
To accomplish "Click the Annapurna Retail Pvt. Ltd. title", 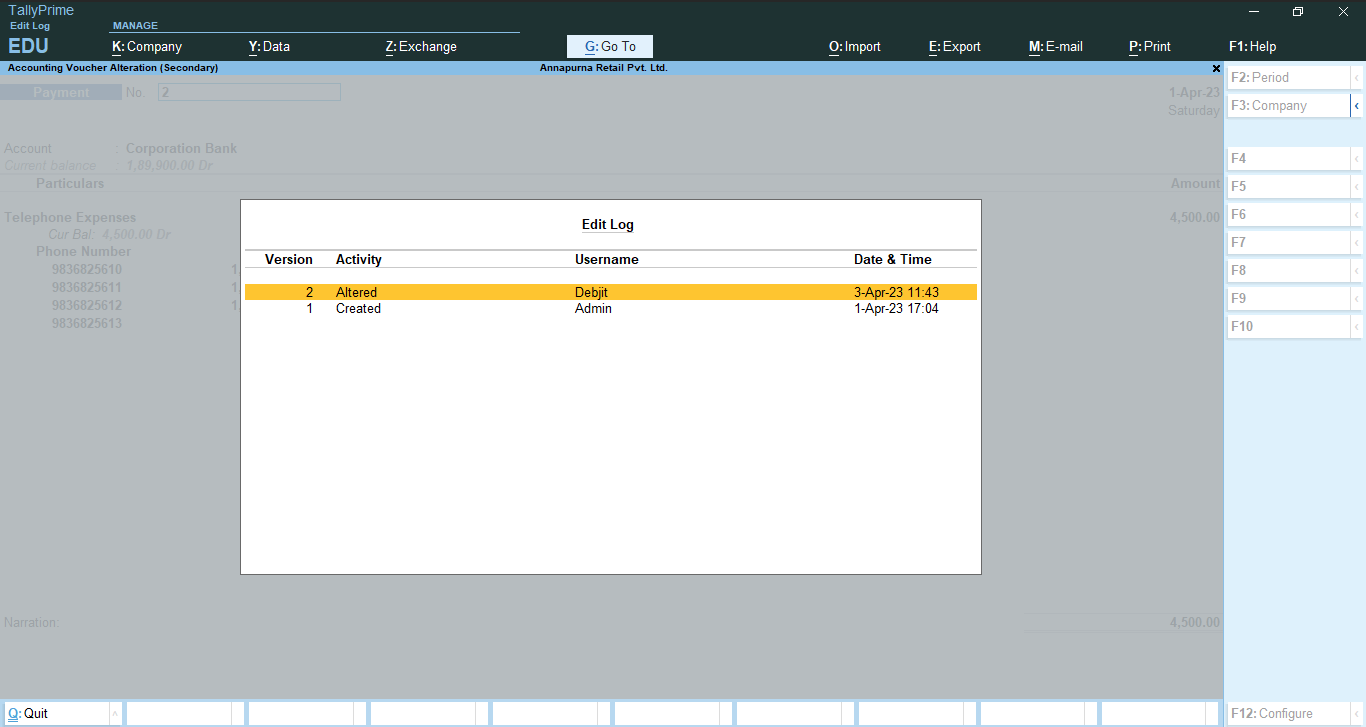I will (604, 68).
